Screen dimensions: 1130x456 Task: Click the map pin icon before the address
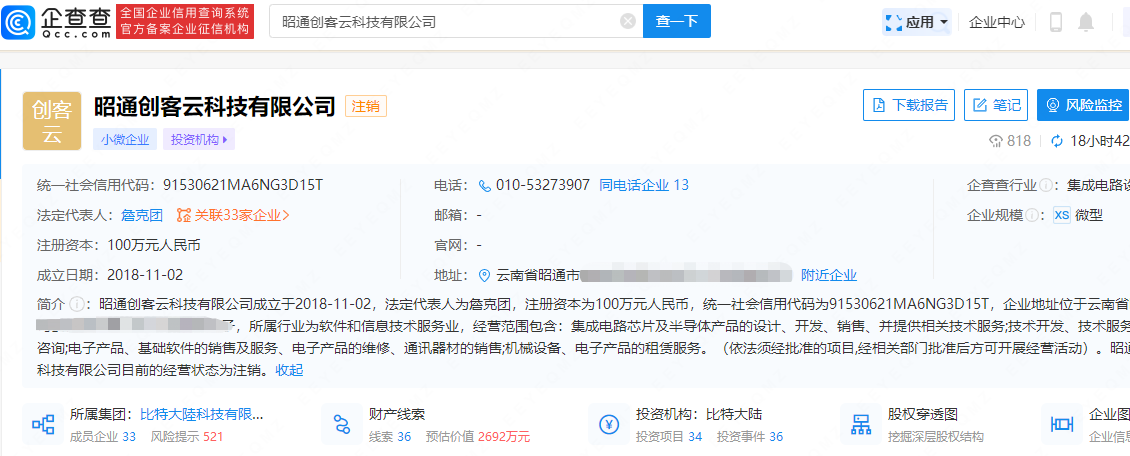pos(484,275)
